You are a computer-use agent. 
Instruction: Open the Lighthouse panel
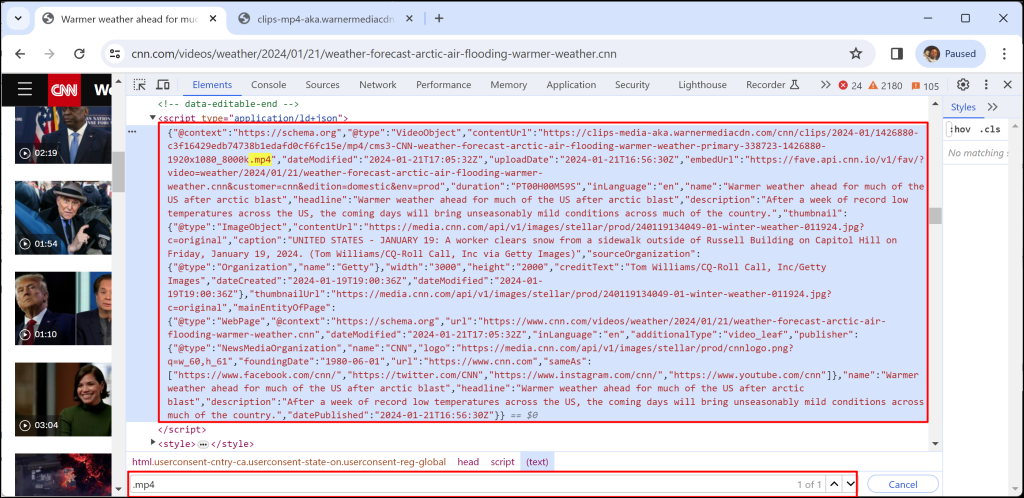[x=702, y=85]
